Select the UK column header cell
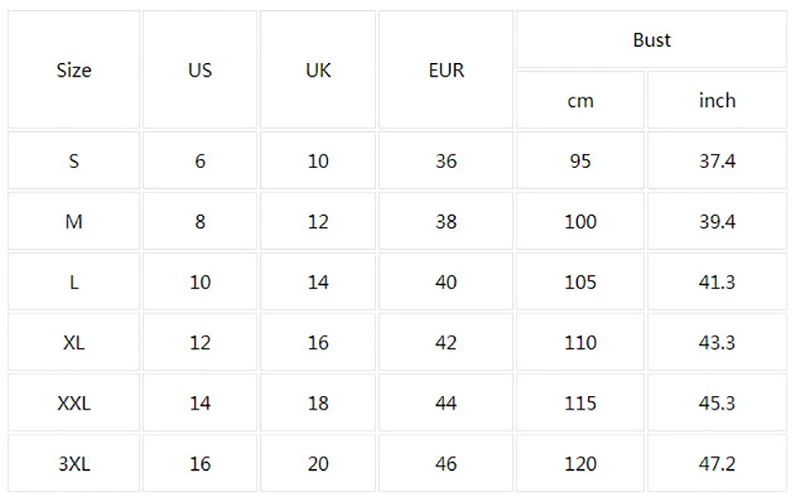The image size is (800, 501). click(x=318, y=70)
